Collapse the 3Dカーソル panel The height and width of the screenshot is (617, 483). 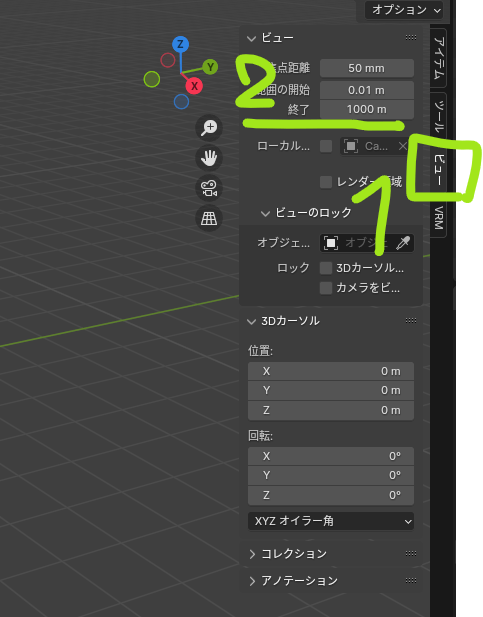(252, 321)
